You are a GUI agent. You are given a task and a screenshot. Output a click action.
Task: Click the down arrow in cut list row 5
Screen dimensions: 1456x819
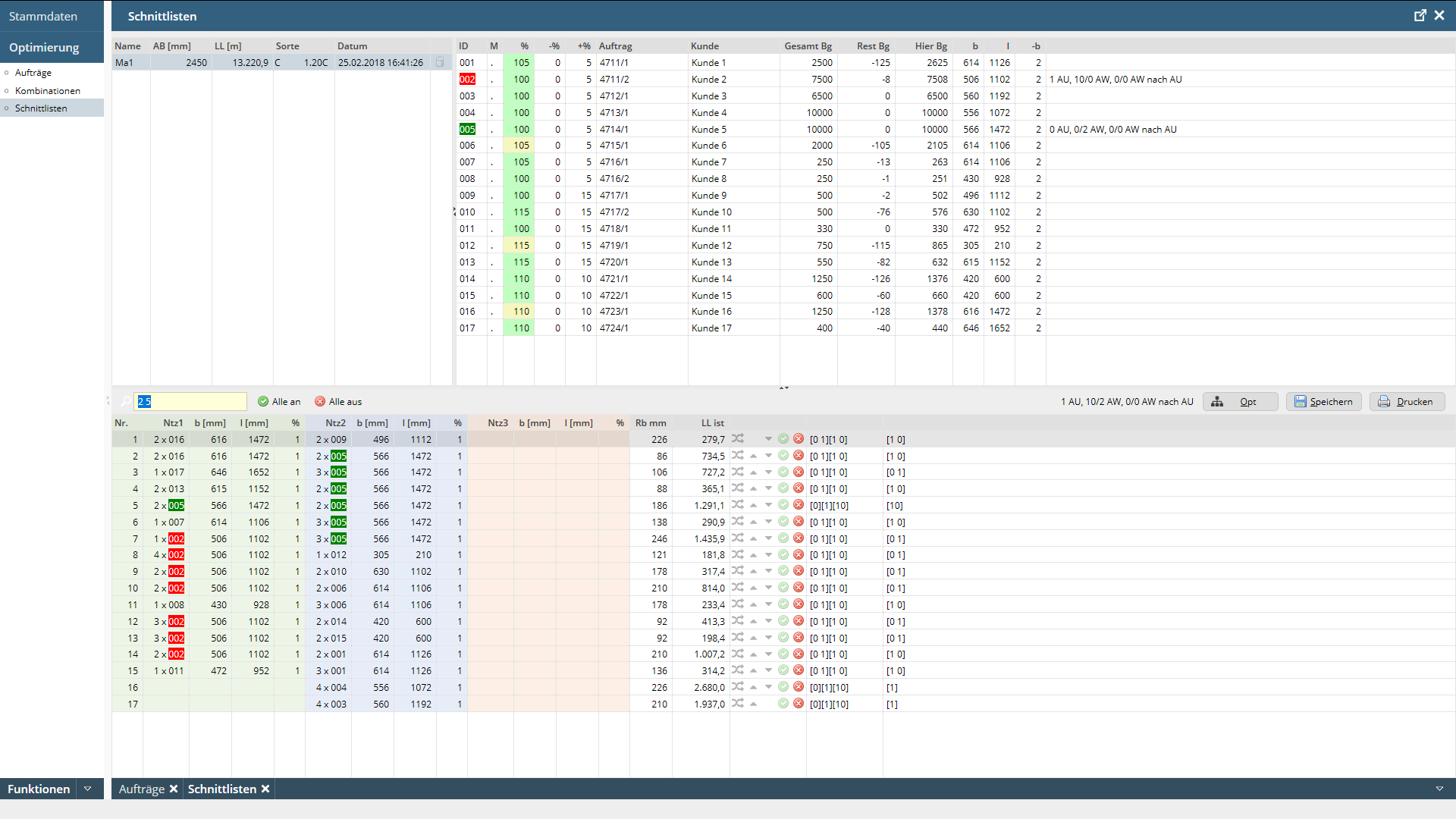coord(768,506)
